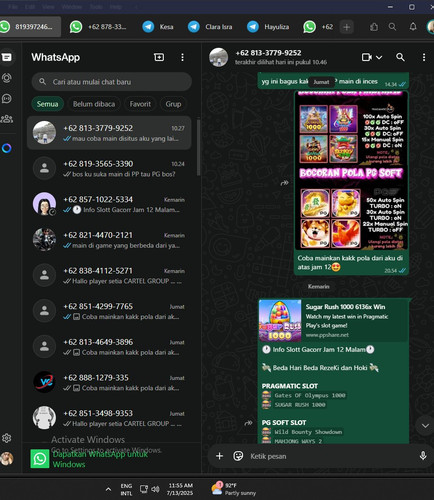Open chat with +62 857-1022-5334

pos(109,204)
